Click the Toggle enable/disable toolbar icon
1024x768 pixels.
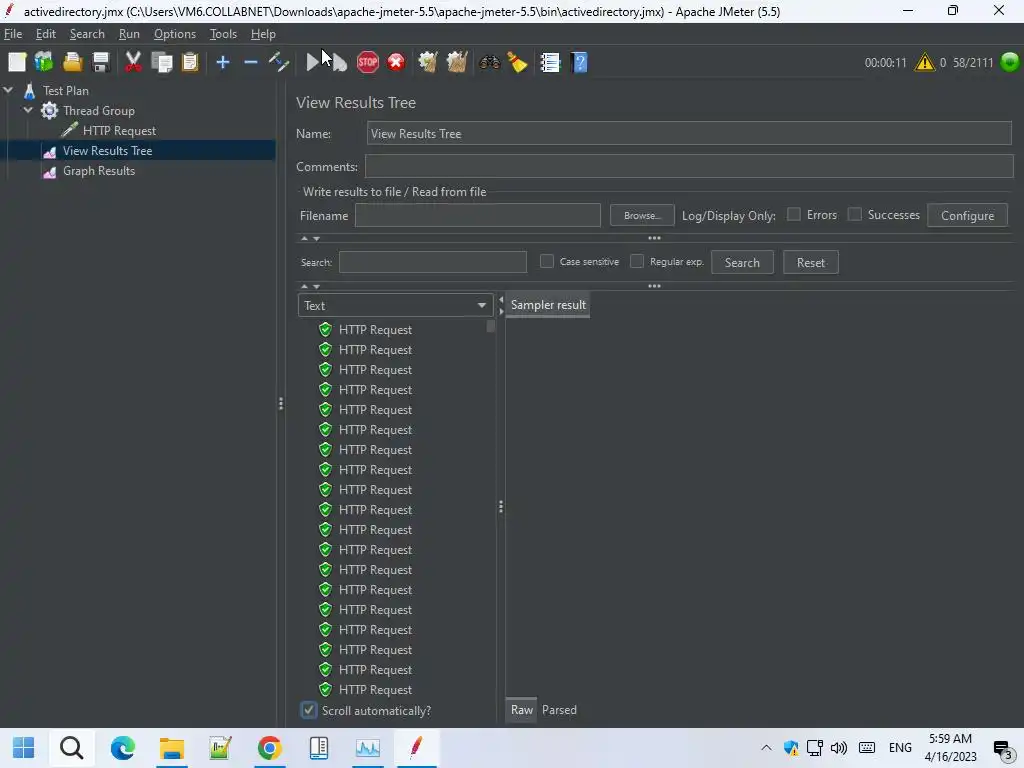click(279, 62)
